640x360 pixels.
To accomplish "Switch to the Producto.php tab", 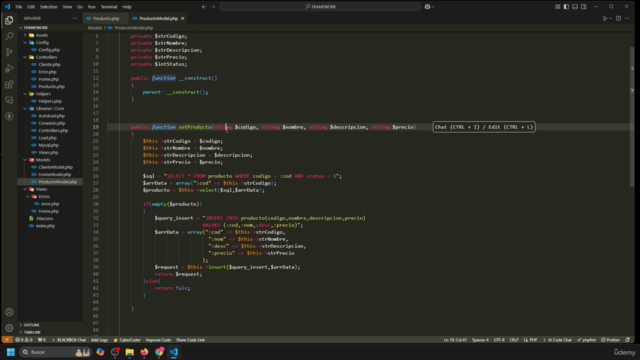I will pyautogui.click(x=106, y=18).
